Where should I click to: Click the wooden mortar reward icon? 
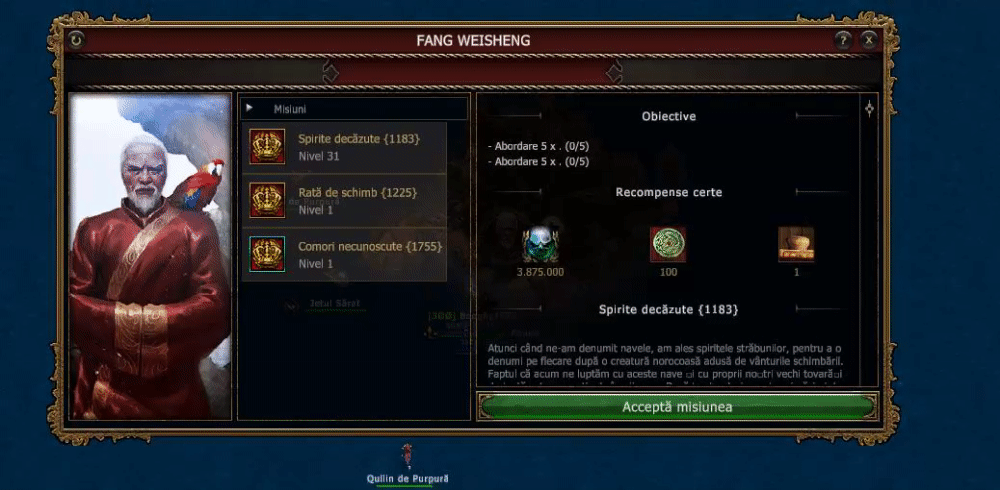pyautogui.click(x=796, y=244)
